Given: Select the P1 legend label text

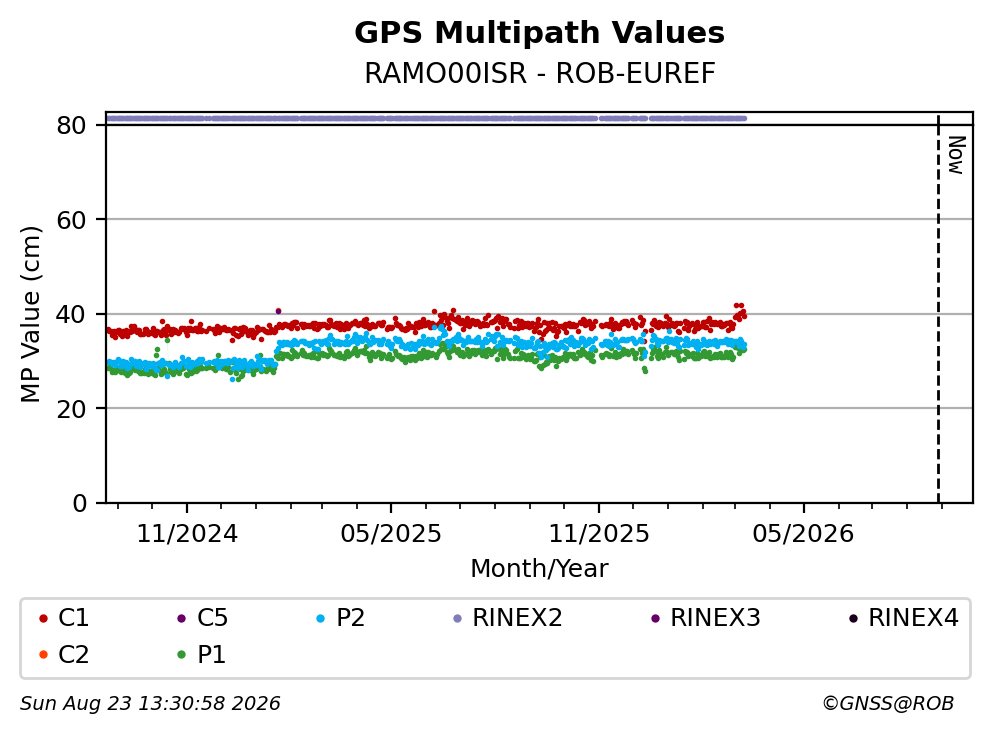Looking at the screenshot, I should [212, 654].
